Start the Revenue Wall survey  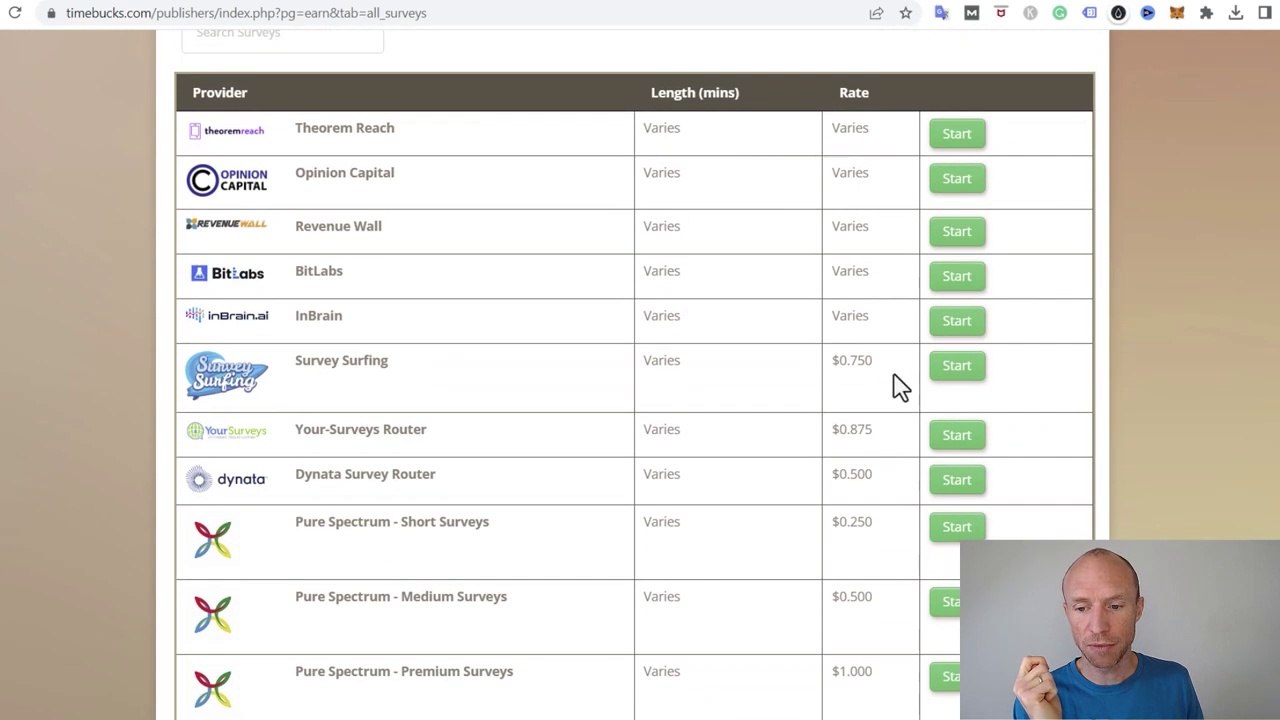pyautogui.click(x=957, y=232)
